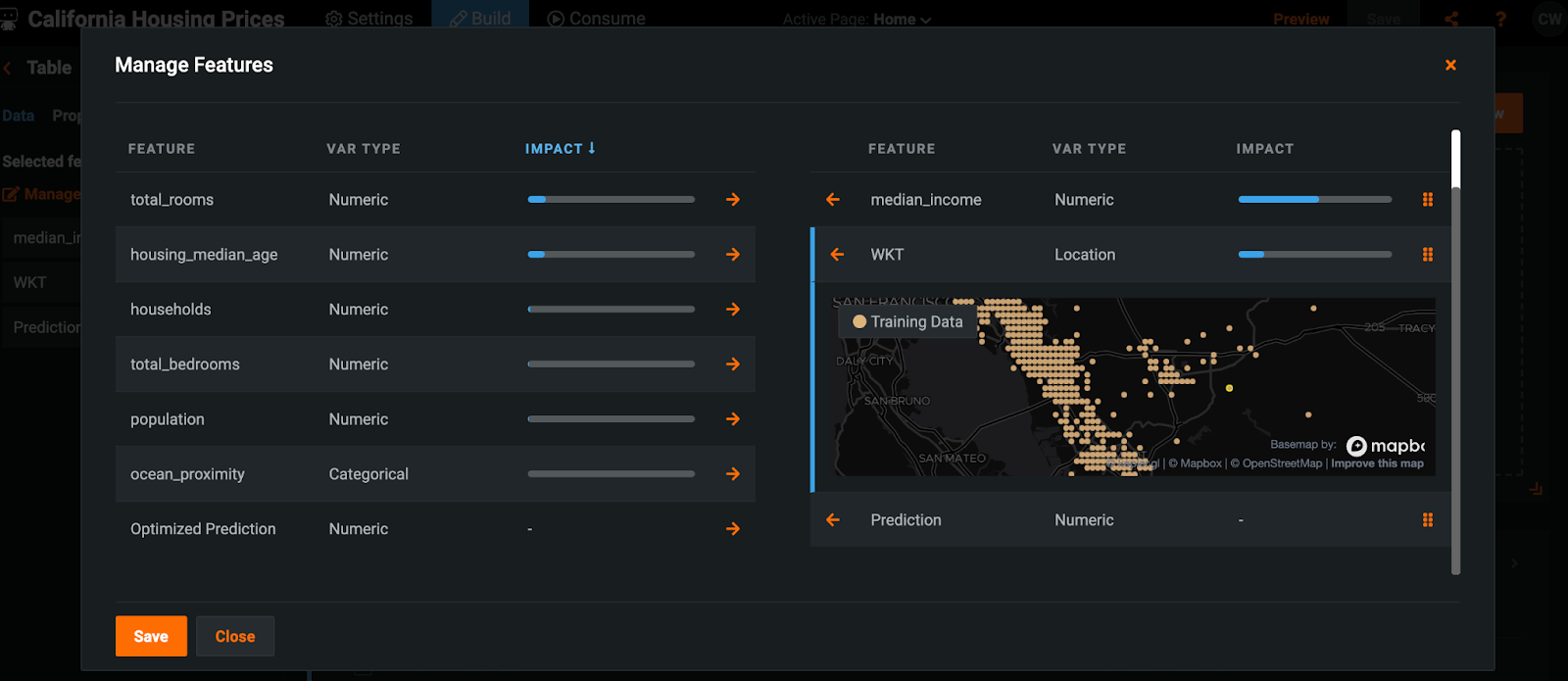1568x681 pixels.
Task: Add Optimized Prediction feature with its arrow
Action: pyautogui.click(x=732, y=528)
